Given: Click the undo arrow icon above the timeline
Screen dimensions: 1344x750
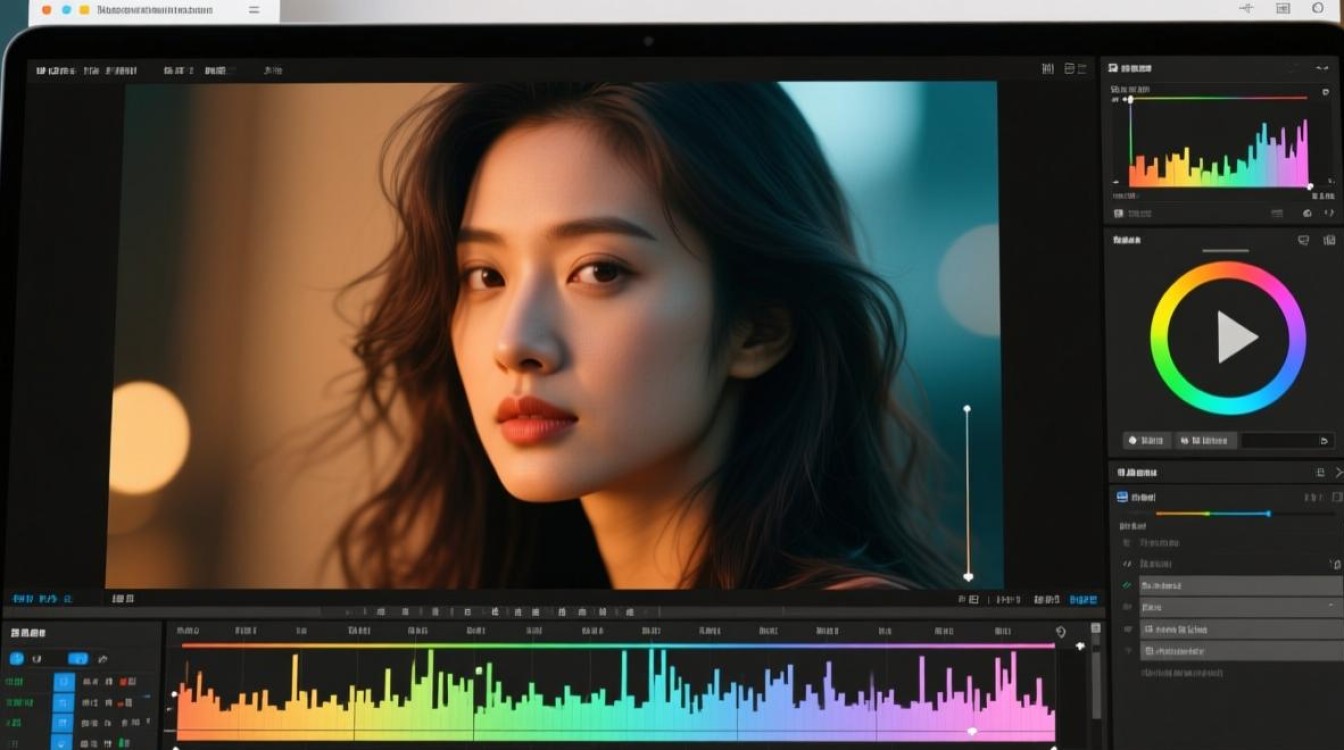Looking at the screenshot, I should [x=1061, y=632].
